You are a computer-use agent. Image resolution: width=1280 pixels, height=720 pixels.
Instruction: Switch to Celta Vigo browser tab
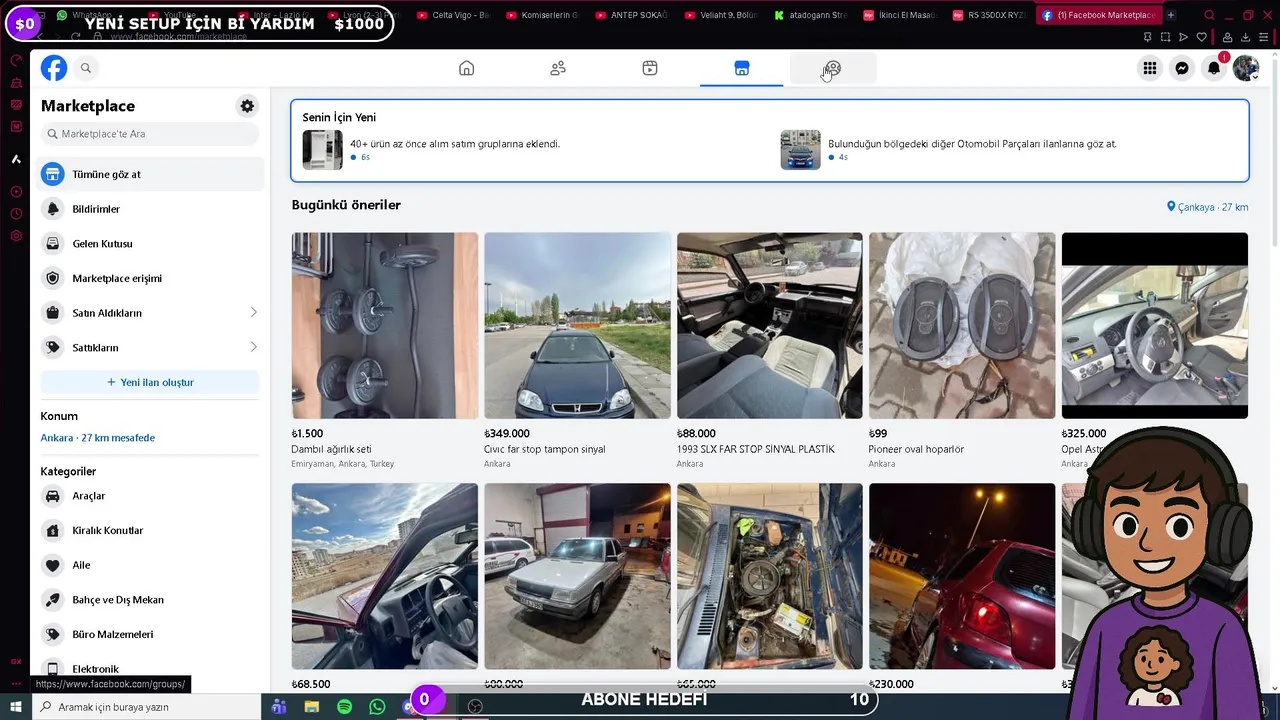tap(453, 15)
